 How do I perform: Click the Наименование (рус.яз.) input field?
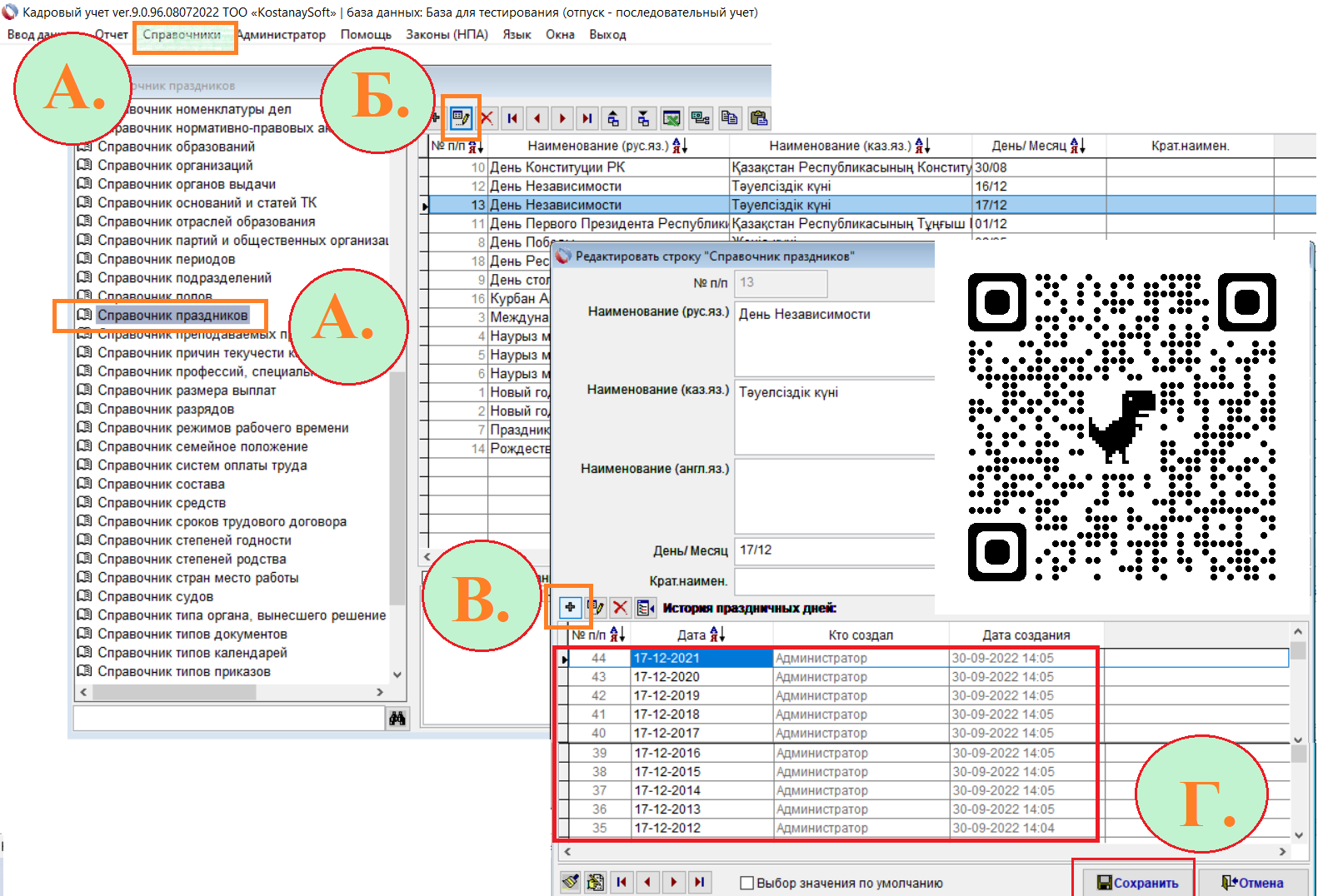point(834,340)
